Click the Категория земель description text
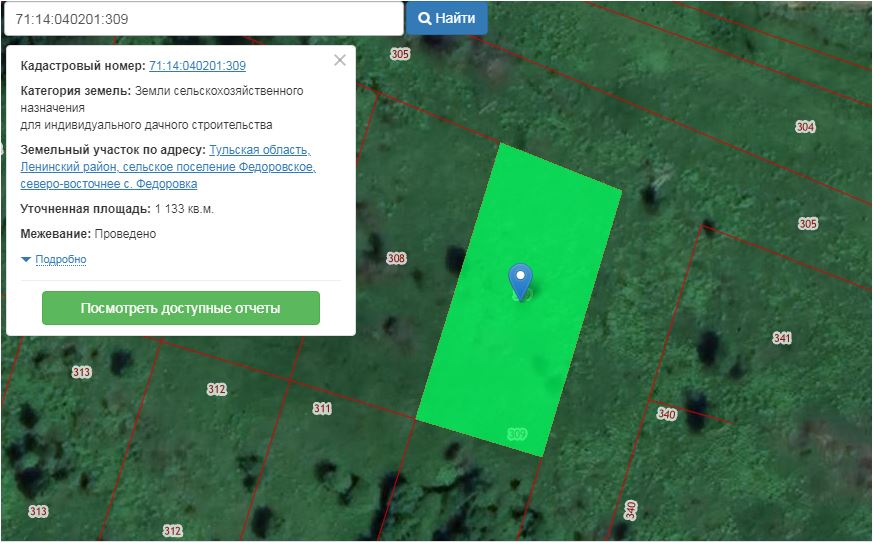This screenshot has width=873, height=543. point(162,107)
